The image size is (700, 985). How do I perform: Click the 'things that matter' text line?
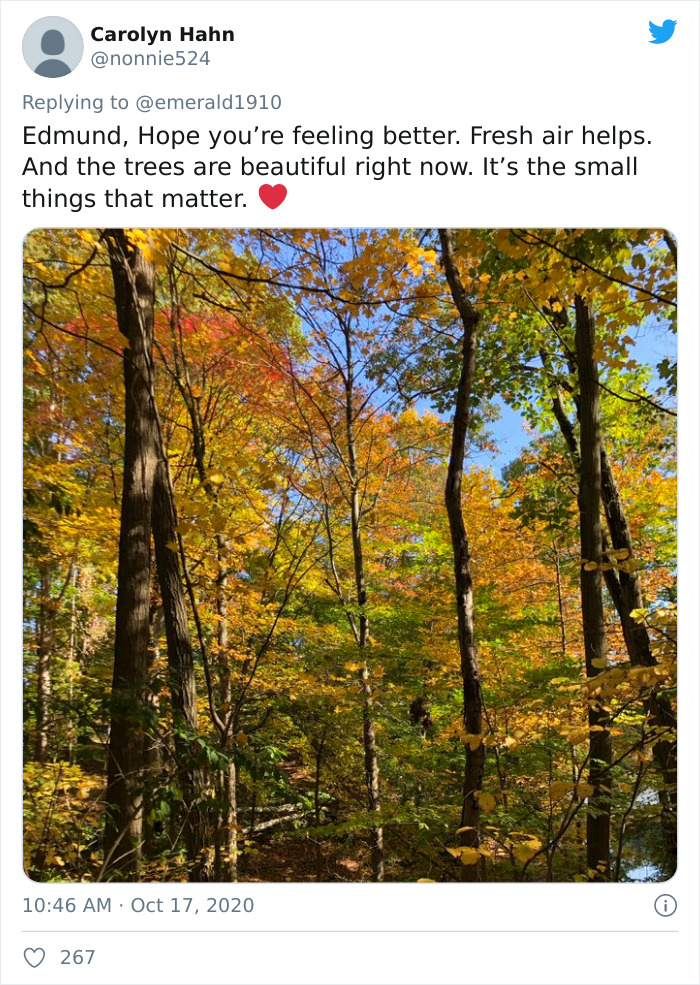[135, 199]
